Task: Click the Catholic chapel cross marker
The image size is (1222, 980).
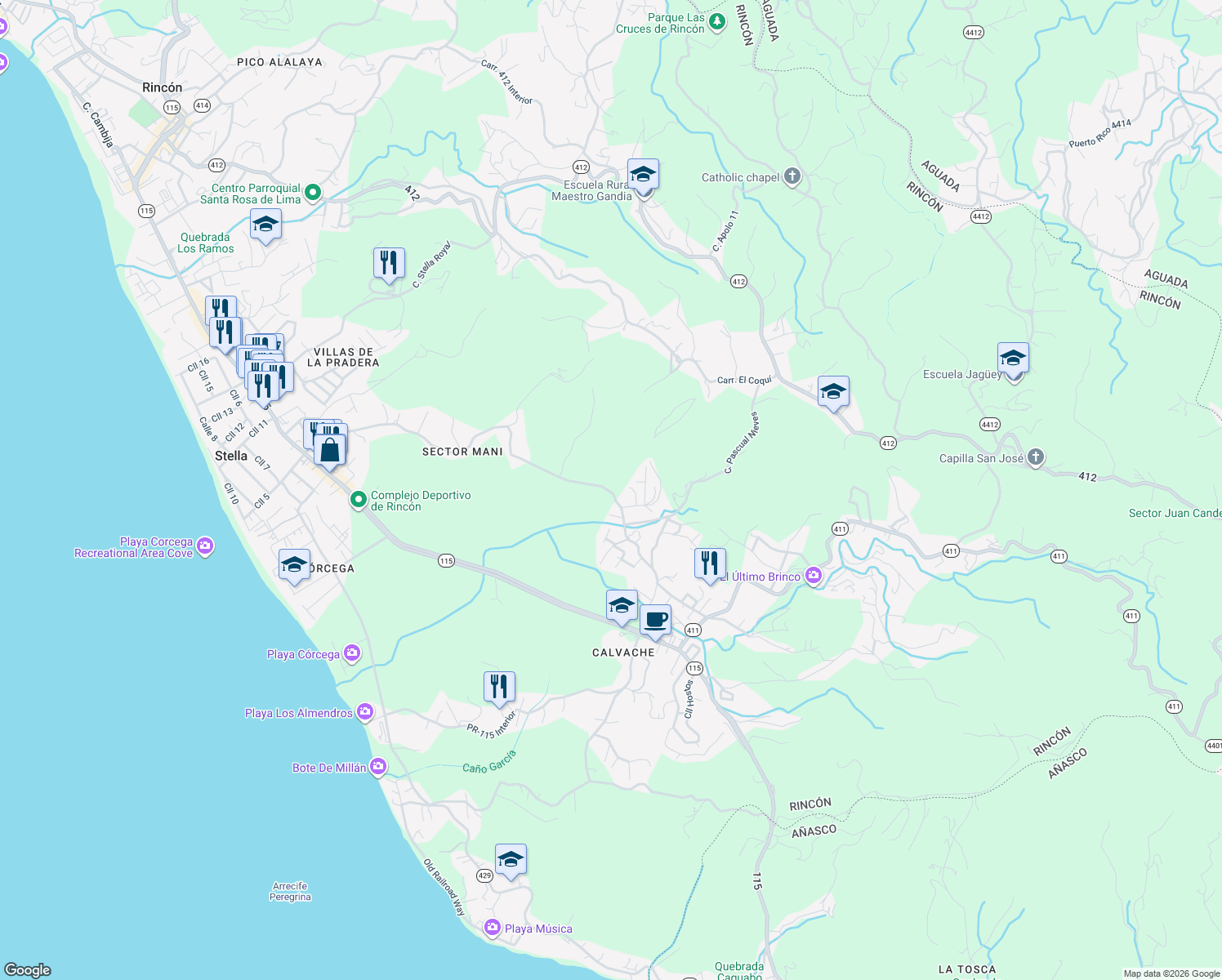Action: 791,176
